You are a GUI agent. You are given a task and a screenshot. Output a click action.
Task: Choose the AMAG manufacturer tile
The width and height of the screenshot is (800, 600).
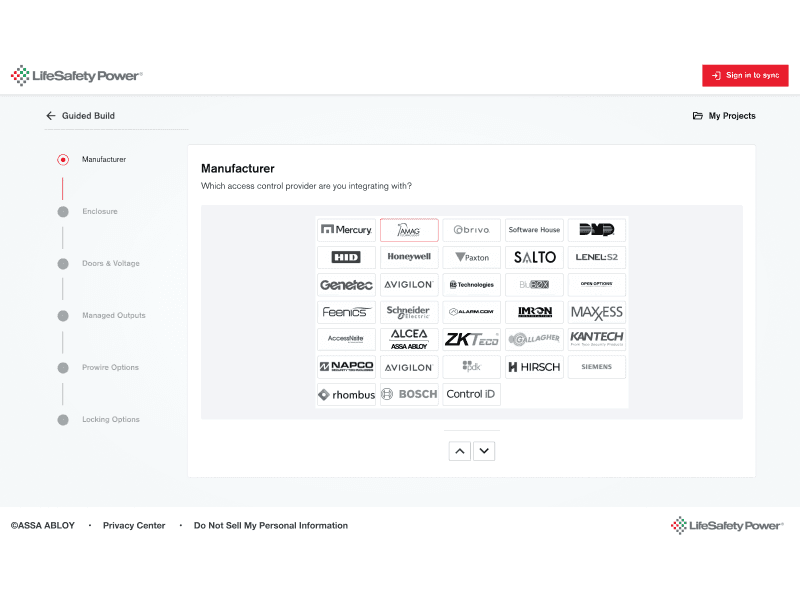click(x=409, y=230)
